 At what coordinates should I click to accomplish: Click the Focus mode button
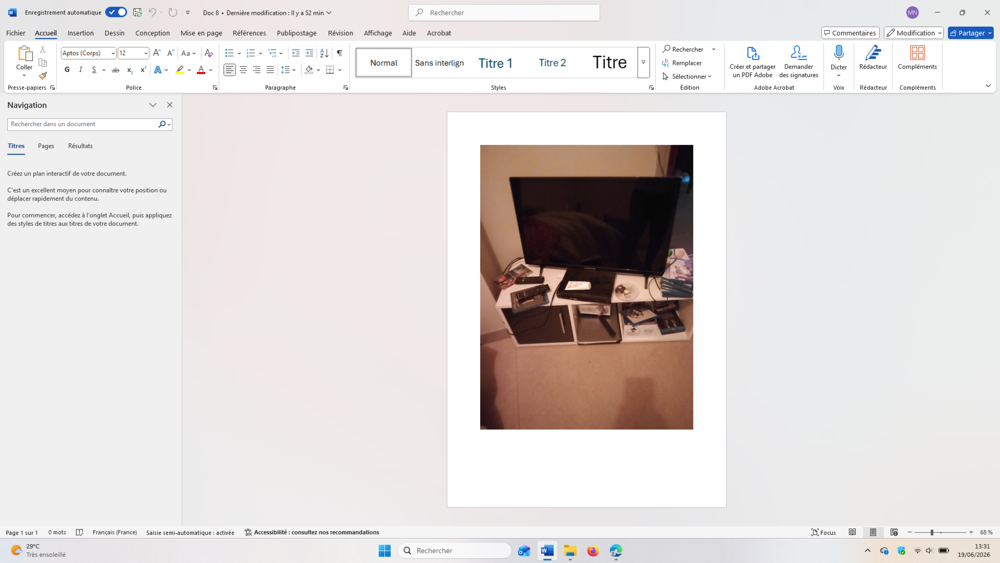[x=823, y=532]
